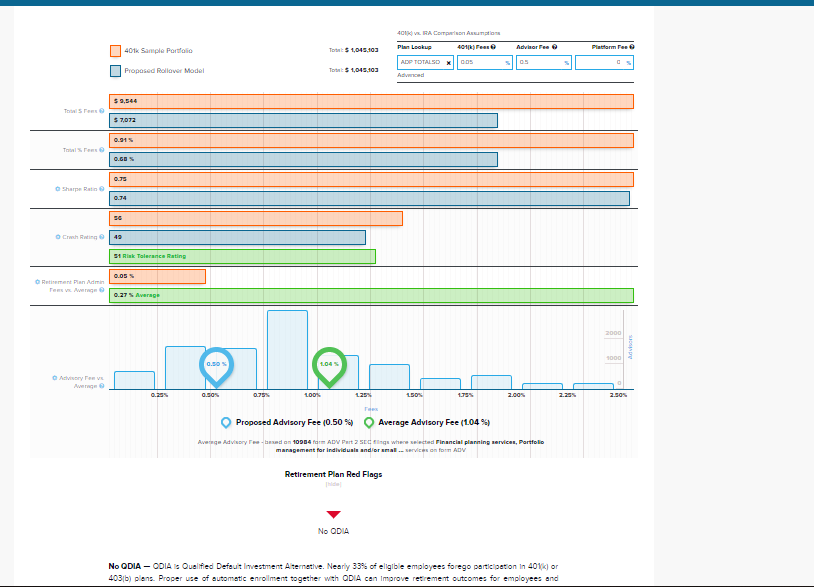Toggle Proposed Rollover Model legend swatch
Screen dimensions: 814x587
pyautogui.click(x=115, y=71)
